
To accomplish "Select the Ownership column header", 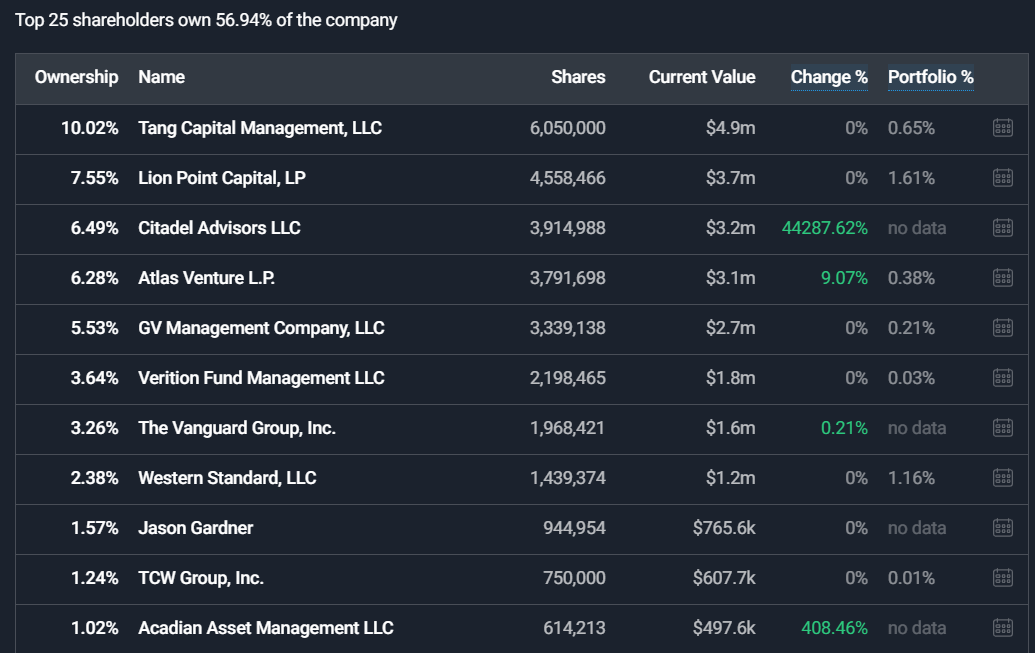I will tap(77, 77).
